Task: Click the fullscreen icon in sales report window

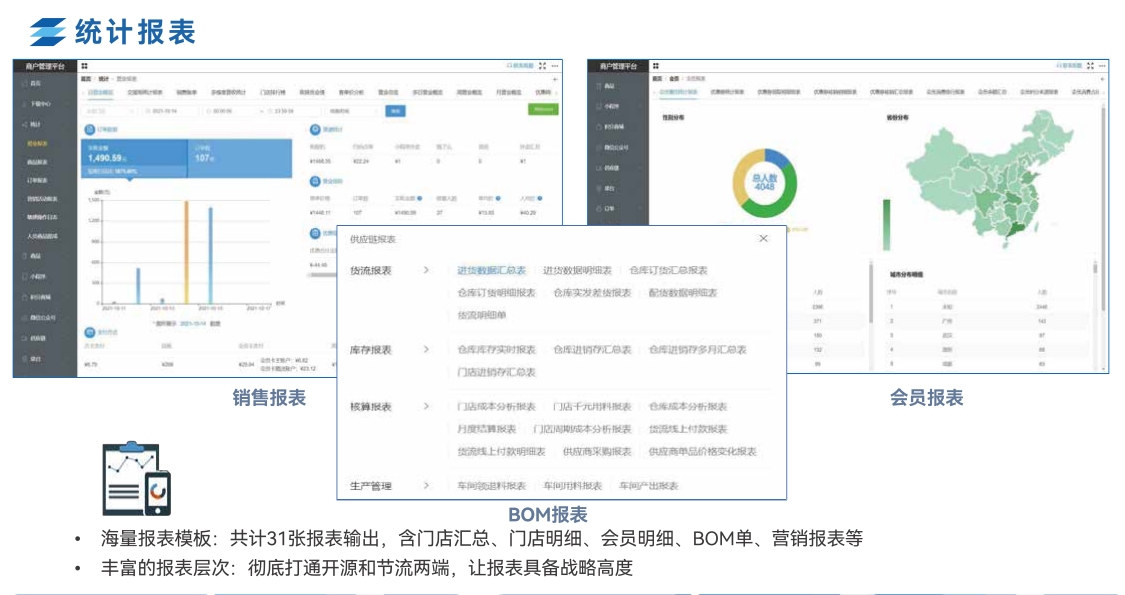Action: point(542,66)
